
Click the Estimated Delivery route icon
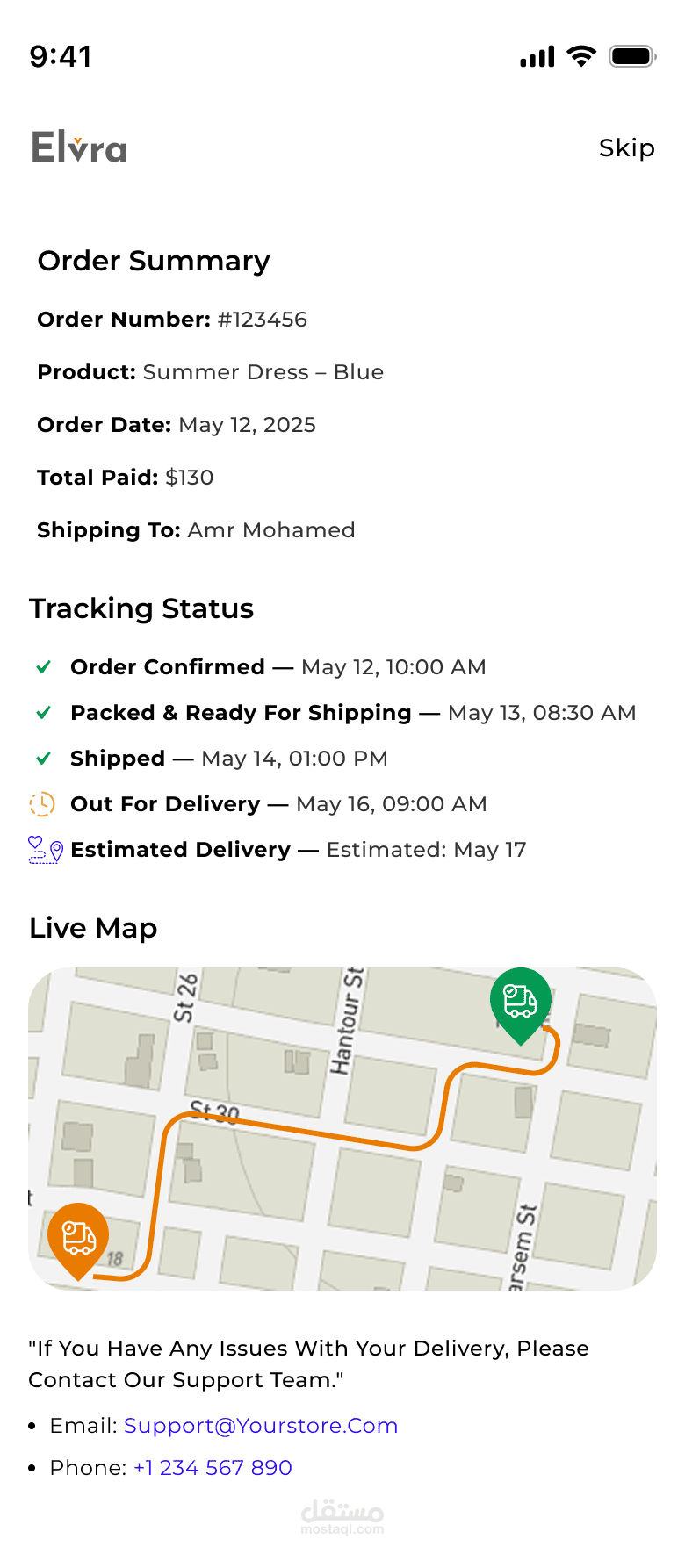tap(45, 850)
